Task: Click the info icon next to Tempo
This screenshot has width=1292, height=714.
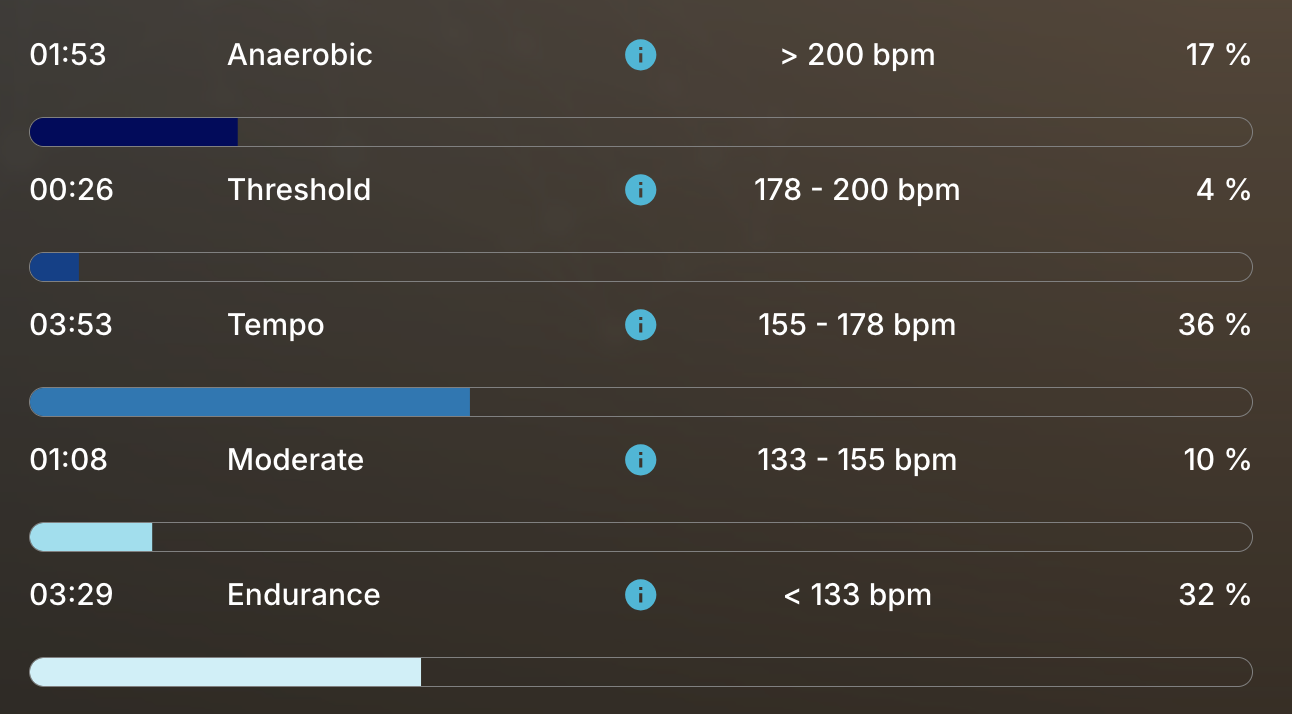Action: (x=640, y=325)
